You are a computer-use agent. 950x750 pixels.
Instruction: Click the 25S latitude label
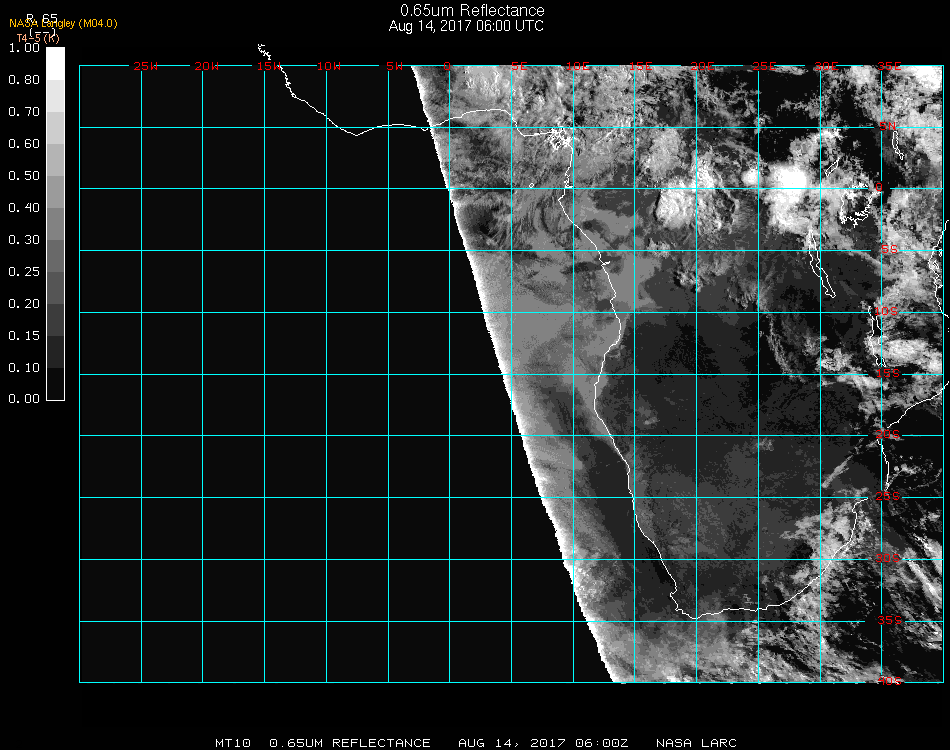point(888,497)
